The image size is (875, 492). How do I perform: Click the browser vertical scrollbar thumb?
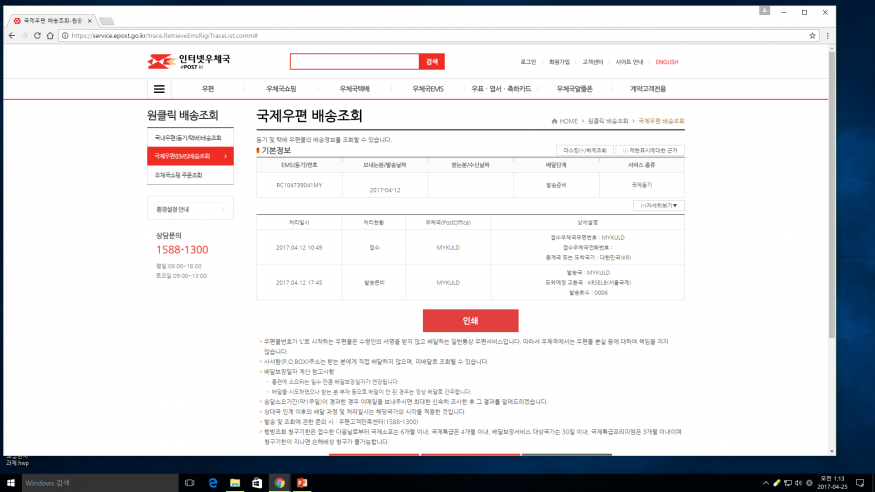pyautogui.click(x=831, y=195)
